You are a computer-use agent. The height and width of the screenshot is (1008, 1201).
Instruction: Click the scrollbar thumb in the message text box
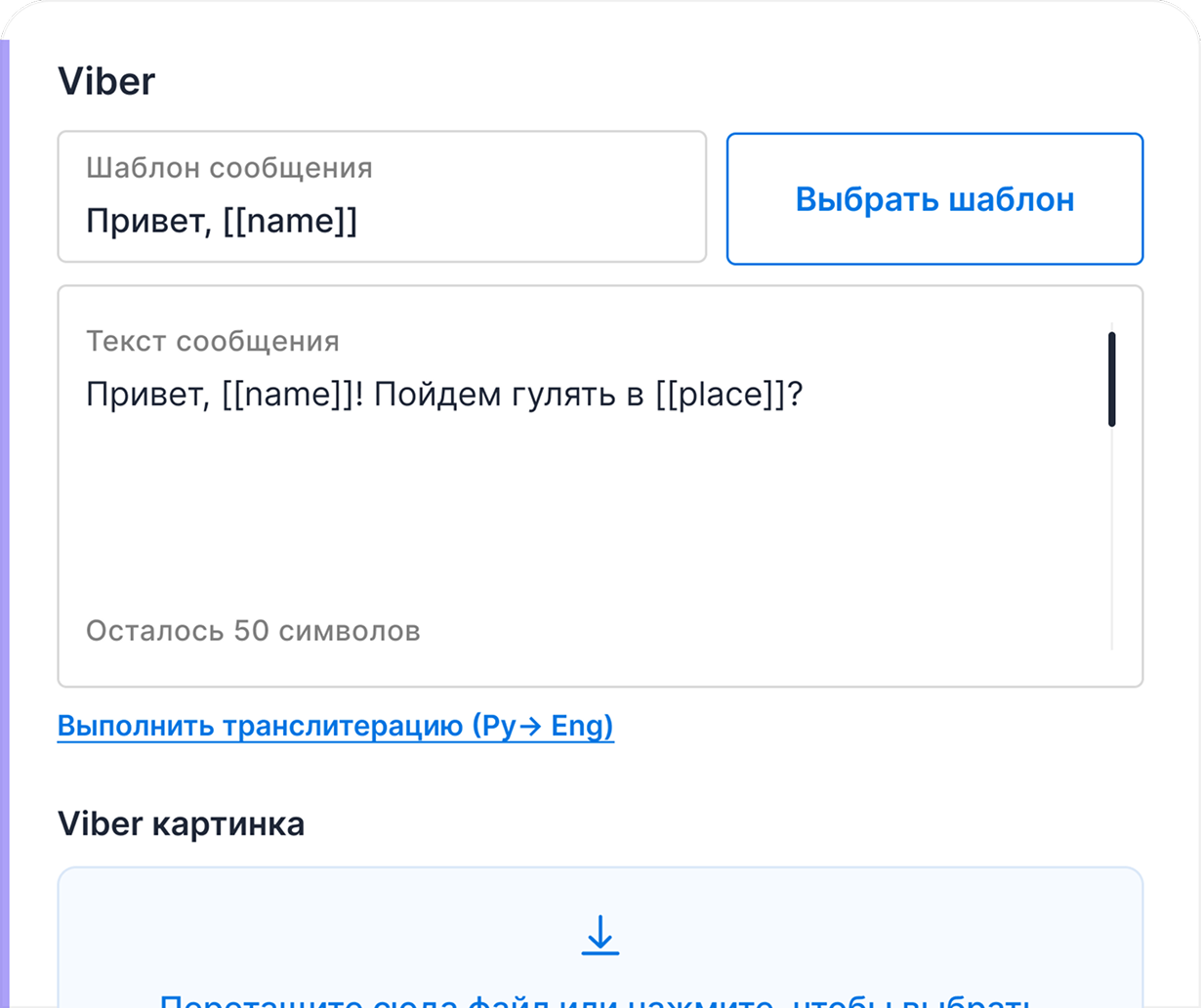1111,379
